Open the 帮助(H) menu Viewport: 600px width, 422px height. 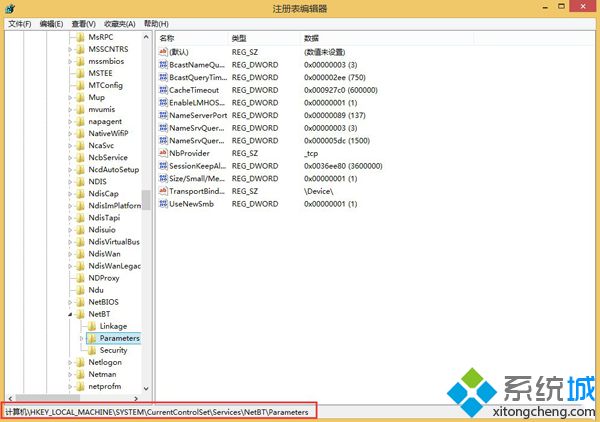(x=156, y=24)
